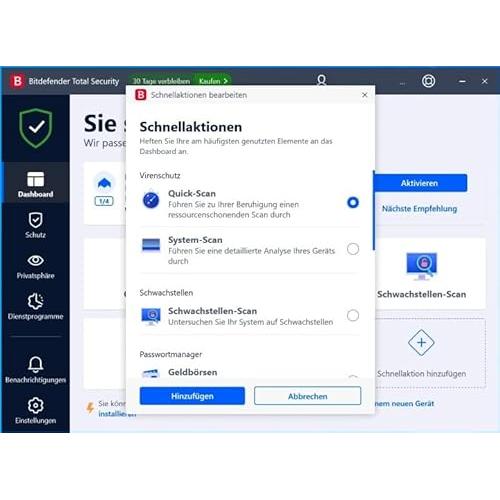Open Benachrichtigungen bell icon

point(35,364)
